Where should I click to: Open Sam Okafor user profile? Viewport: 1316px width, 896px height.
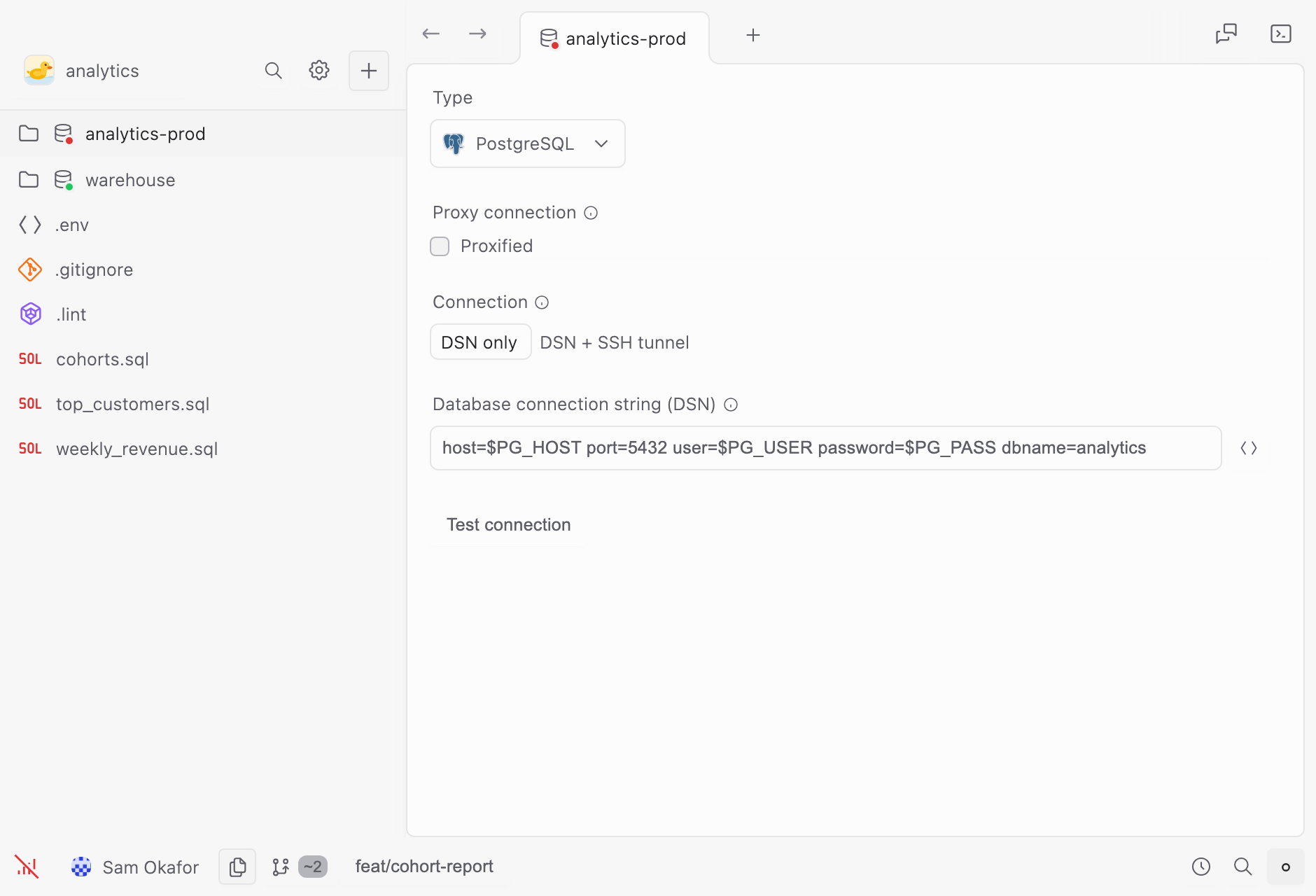tap(135, 867)
